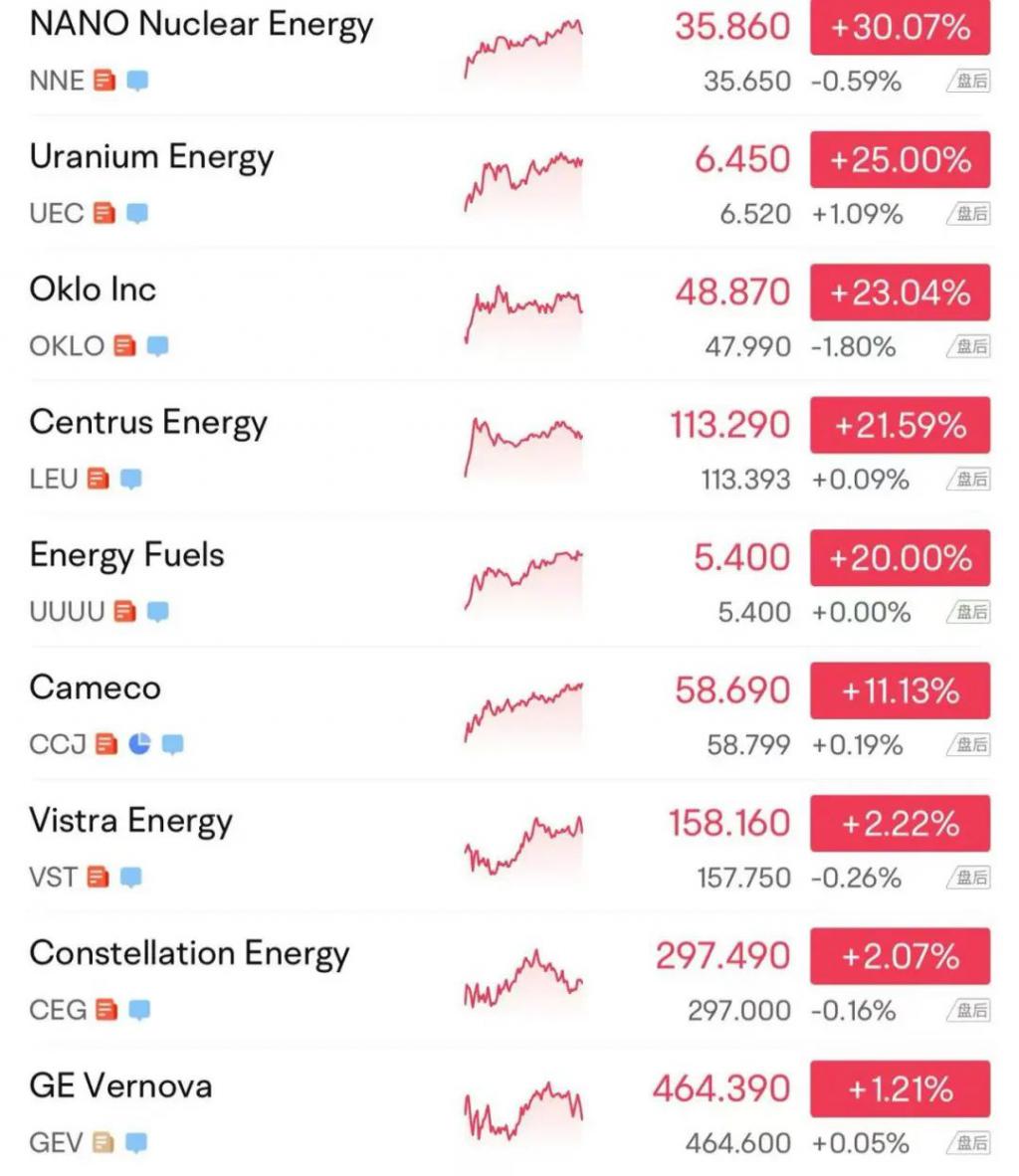The width and height of the screenshot is (1019, 1176).
Task: Toggle the +11.13% change badge for Cameco
Action: (900, 690)
